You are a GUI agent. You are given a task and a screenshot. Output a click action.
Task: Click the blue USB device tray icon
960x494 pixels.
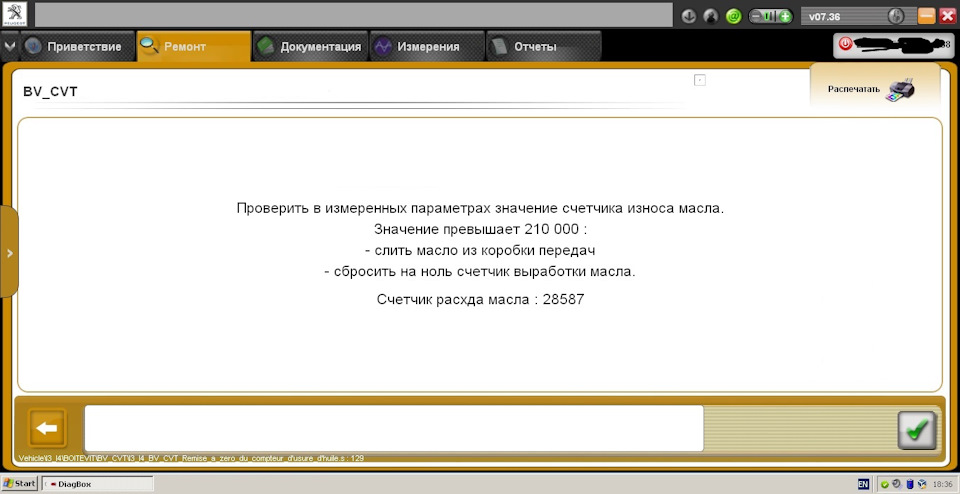click(909, 484)
